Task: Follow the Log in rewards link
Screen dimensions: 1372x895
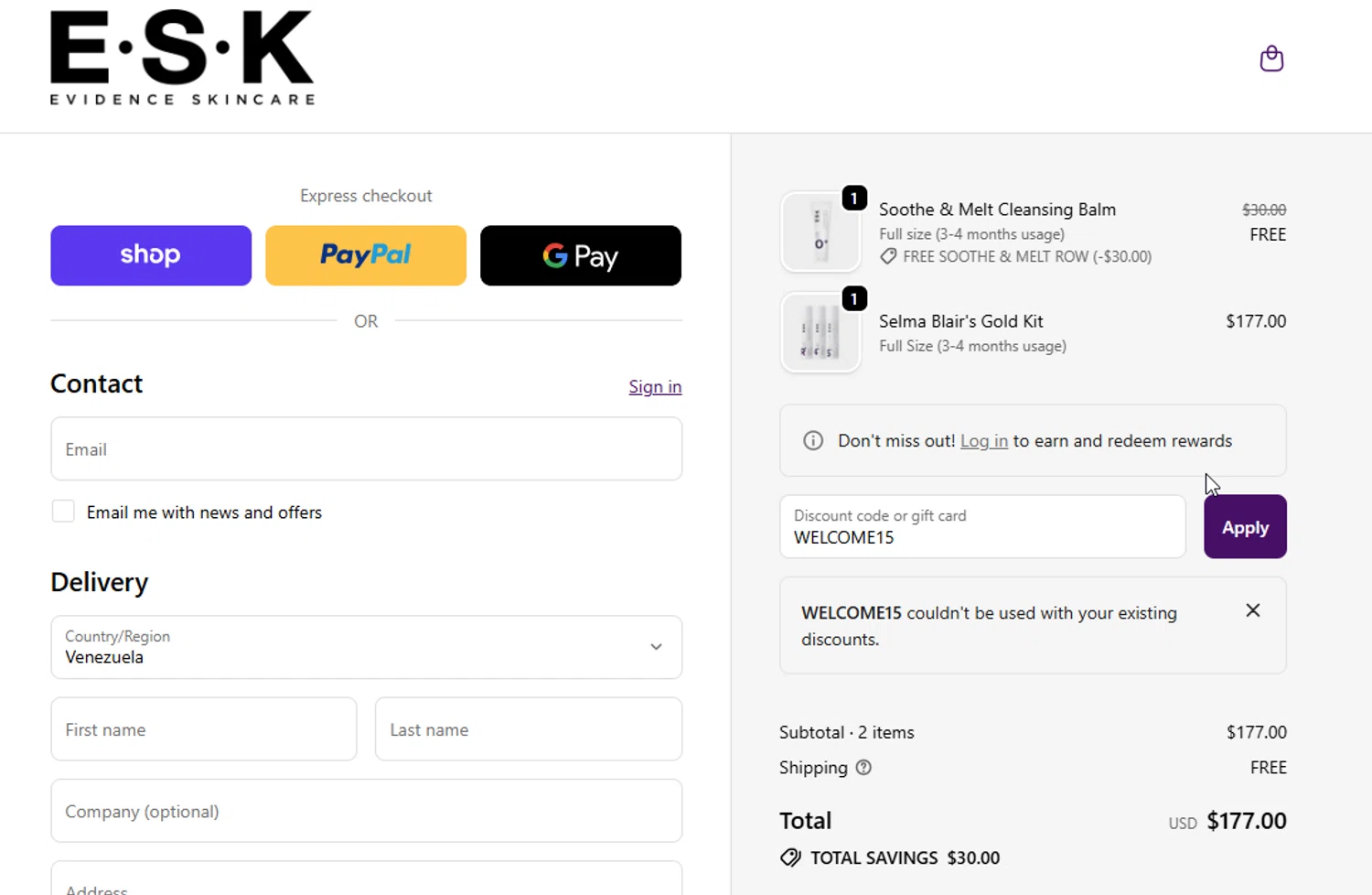Action: [984, 441]
